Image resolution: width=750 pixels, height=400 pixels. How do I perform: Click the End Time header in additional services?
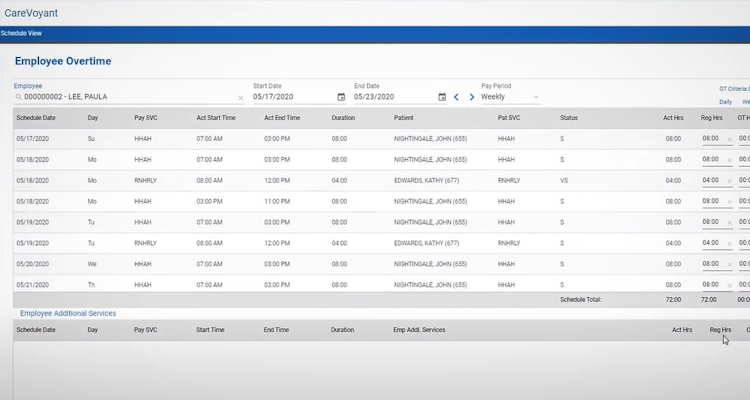[x=276, y=330]
